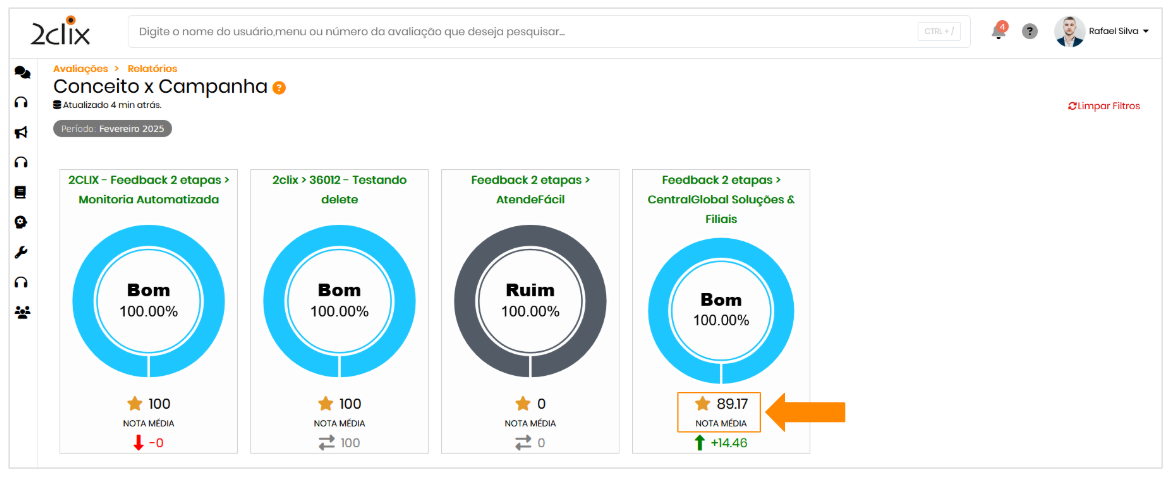Click the Relatórios breadcrumb link
The width and height of the screenshot is (1171, 482).
153,69
